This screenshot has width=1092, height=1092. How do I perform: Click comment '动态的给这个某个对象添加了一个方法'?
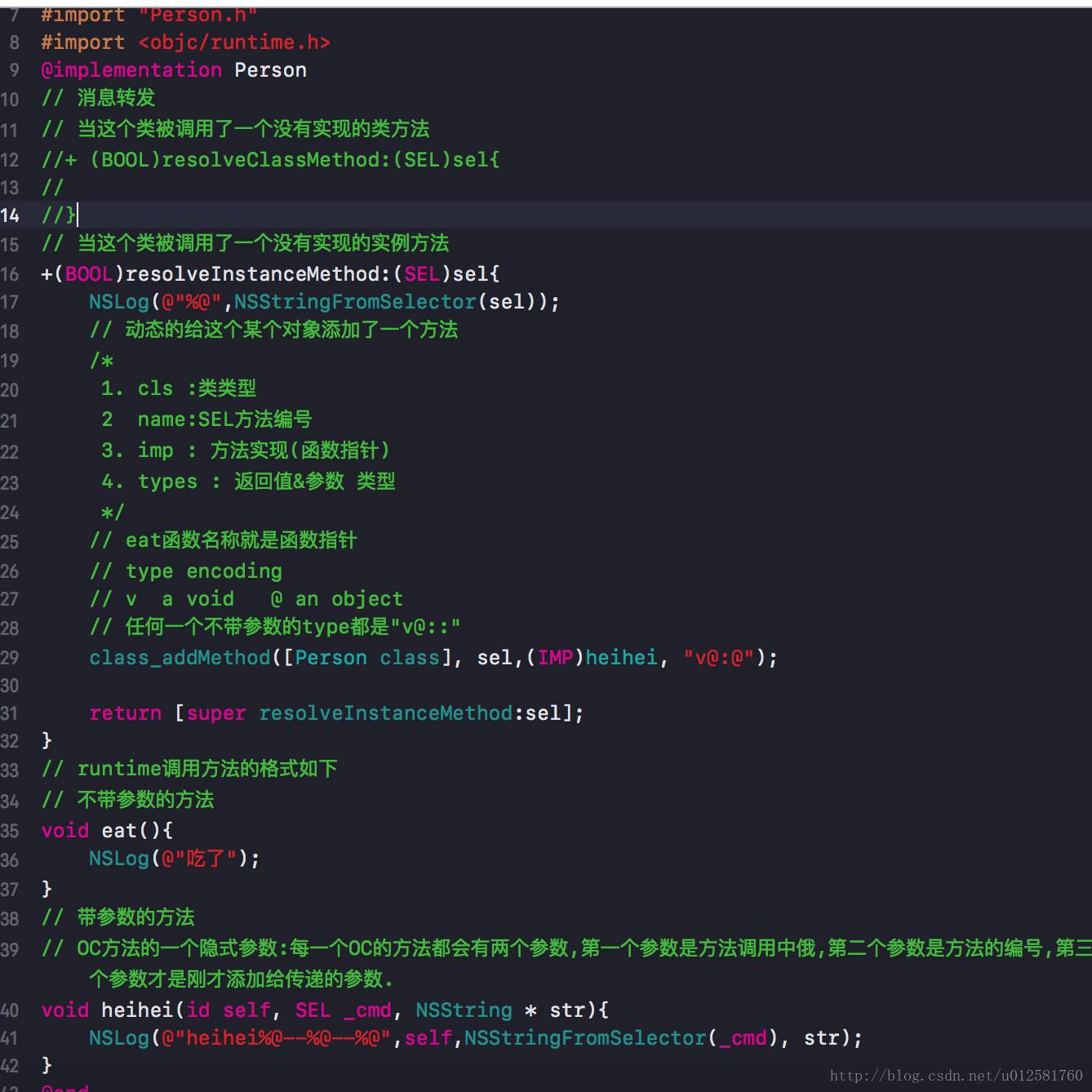(291, 330)
